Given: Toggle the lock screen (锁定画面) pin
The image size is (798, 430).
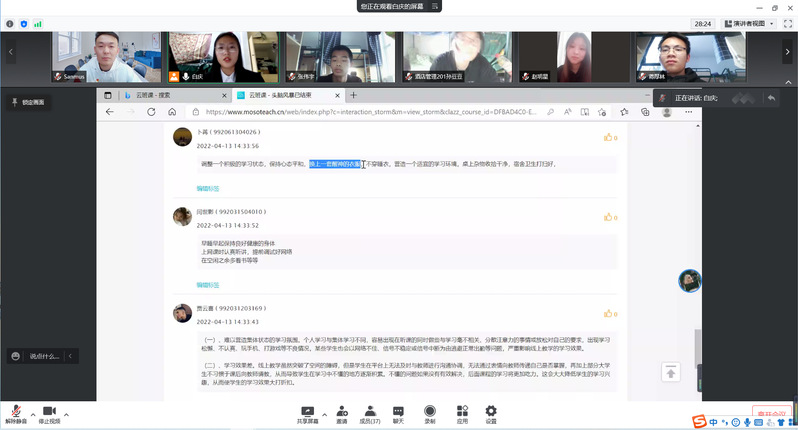Looking at the screenshot, I should (13, 102).
